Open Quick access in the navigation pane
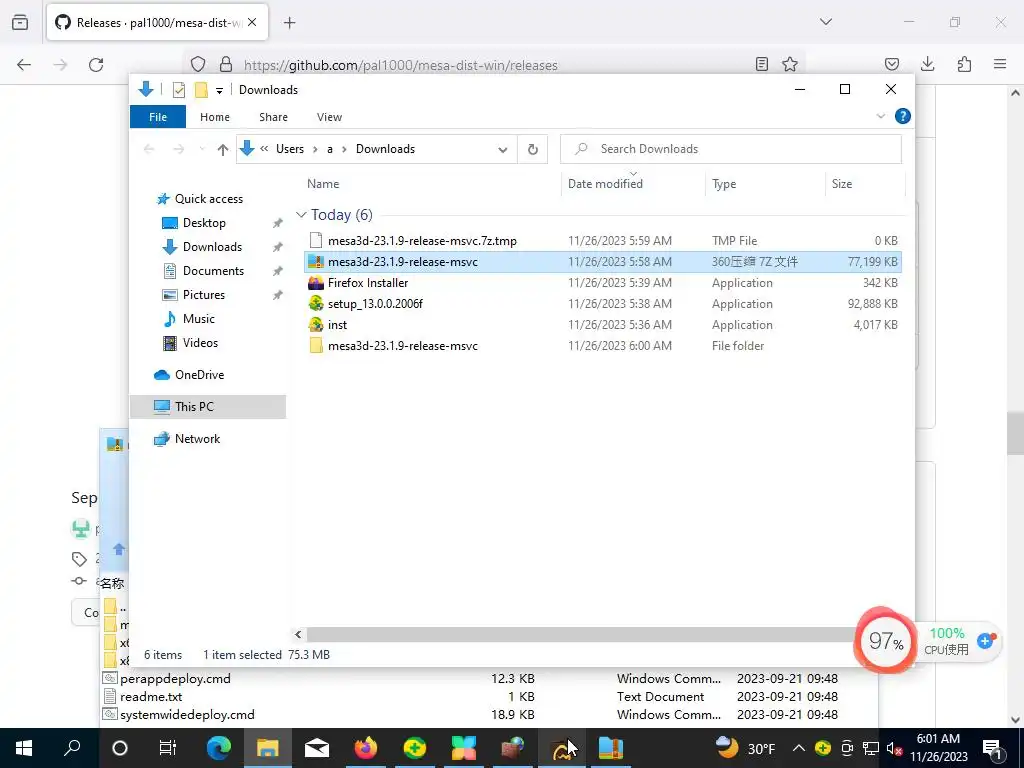The width and height of the screenshot is (1024, 768). pos(208,199)
